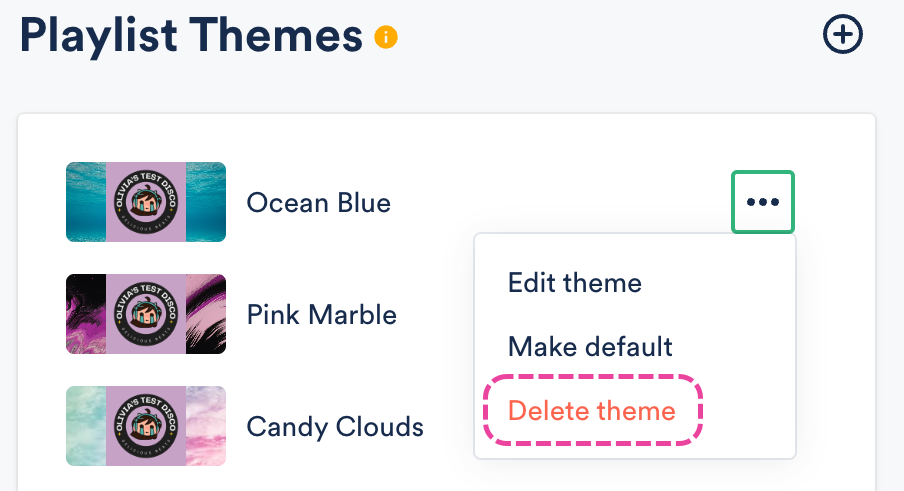Click the disco logo on Ocean Blue preview

pos(146,202)
